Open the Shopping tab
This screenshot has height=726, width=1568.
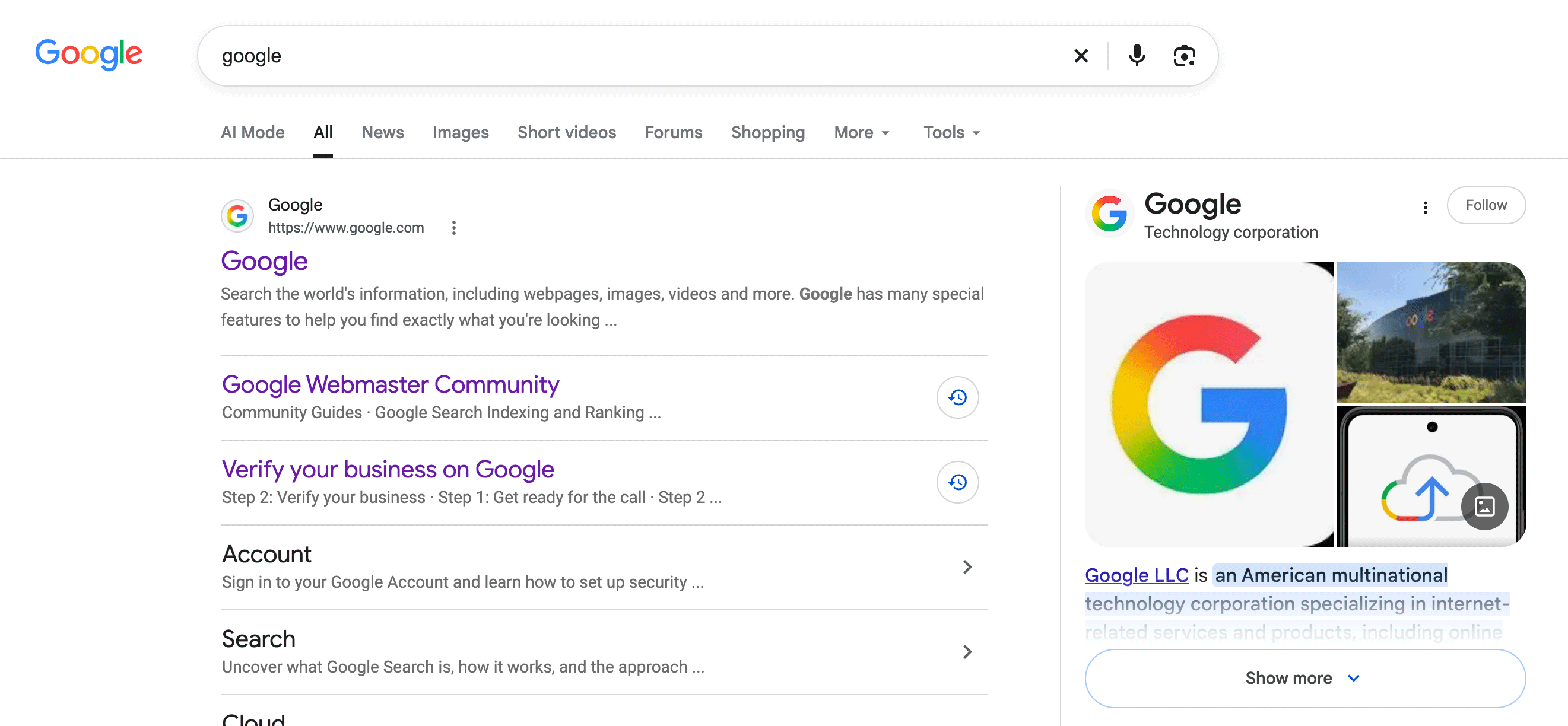tap(767, 132)
